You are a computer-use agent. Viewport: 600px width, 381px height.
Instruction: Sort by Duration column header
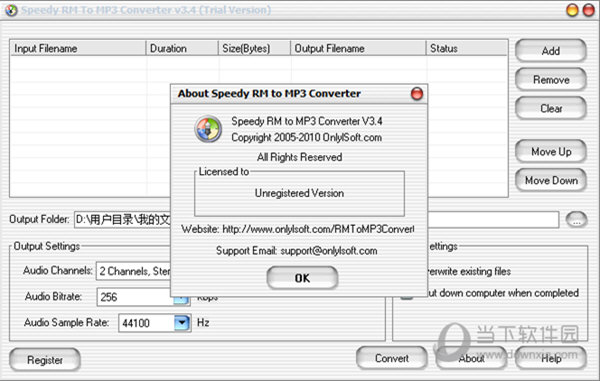click(182, 48)
